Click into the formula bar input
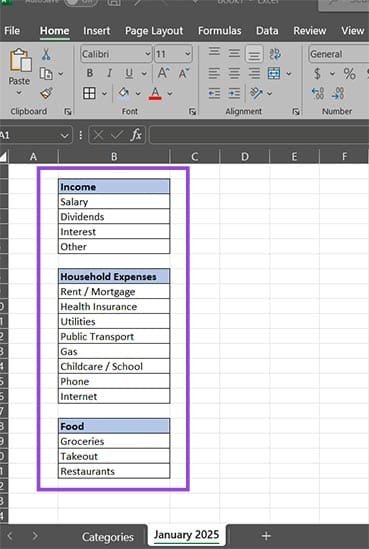This screenshot has height=549, width=369. pyautogui.click(x=259, y=135)
